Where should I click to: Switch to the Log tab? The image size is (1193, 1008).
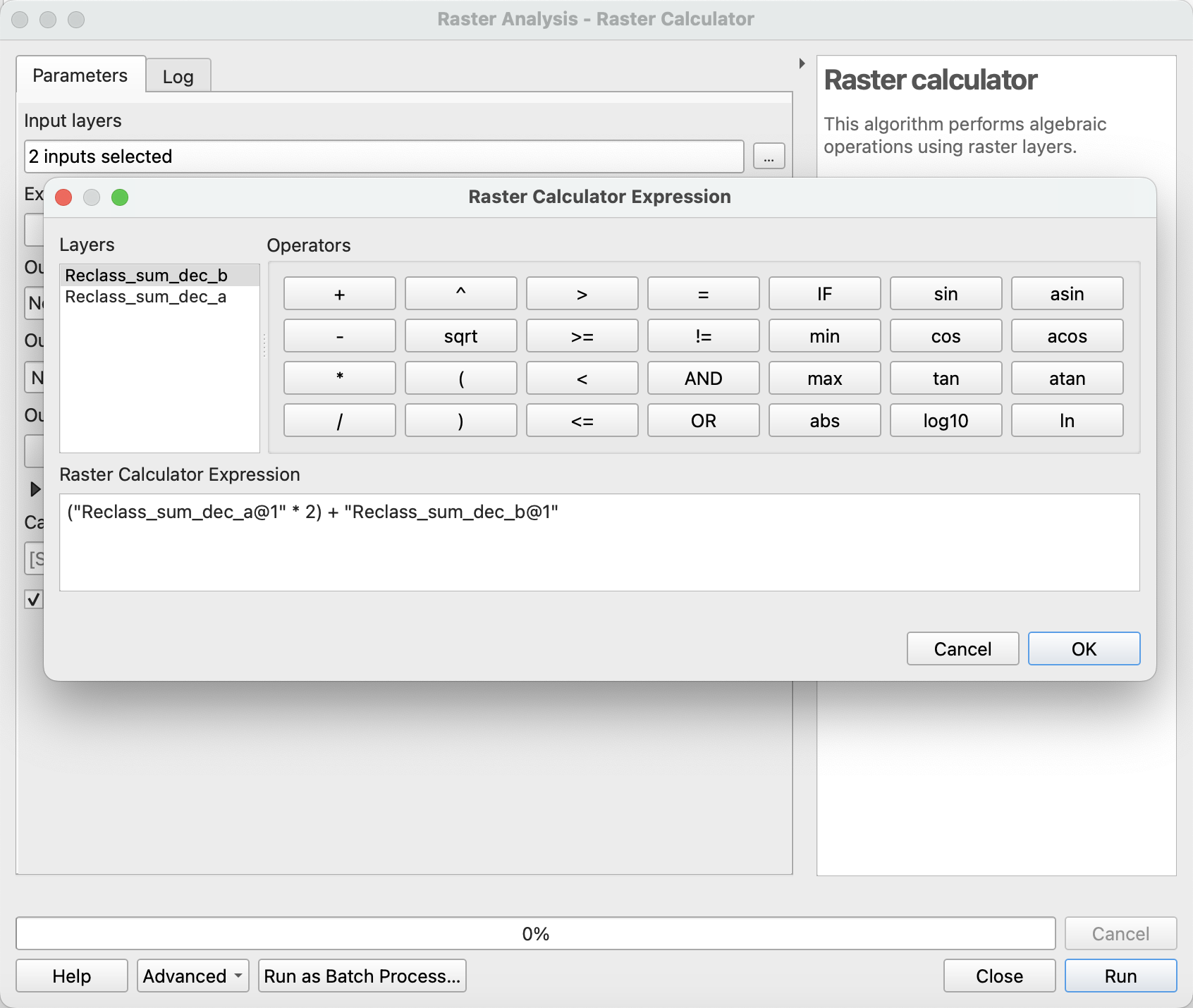point(178,76)
